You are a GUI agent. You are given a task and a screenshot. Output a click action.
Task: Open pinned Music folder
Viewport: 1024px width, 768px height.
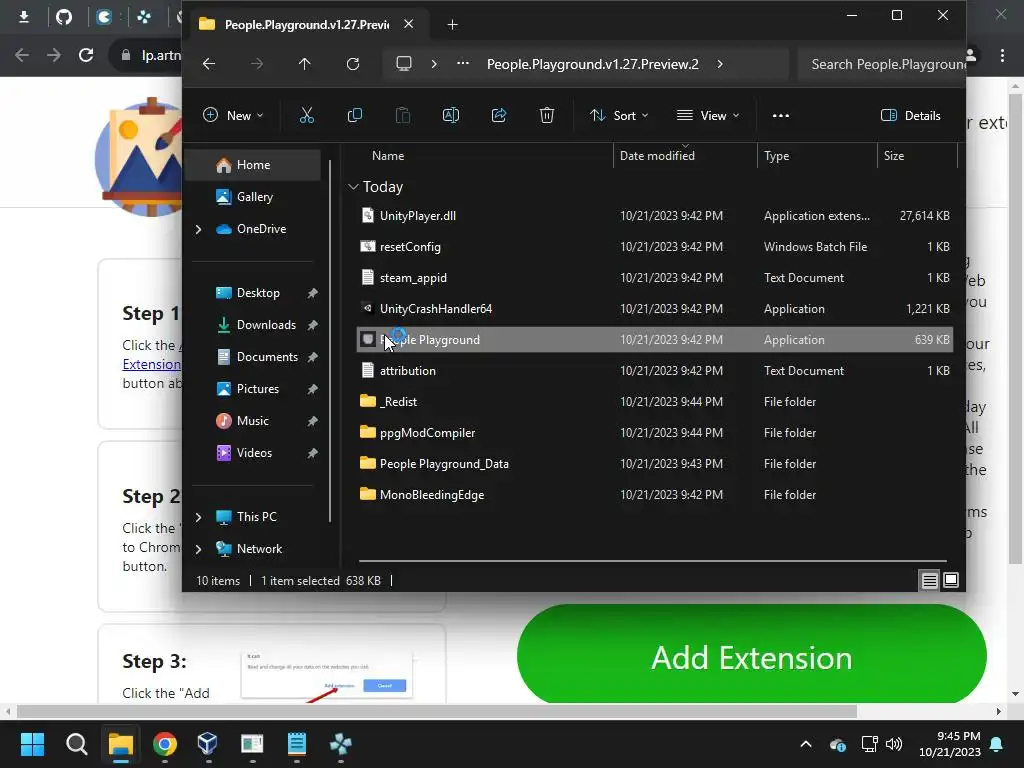254,421
